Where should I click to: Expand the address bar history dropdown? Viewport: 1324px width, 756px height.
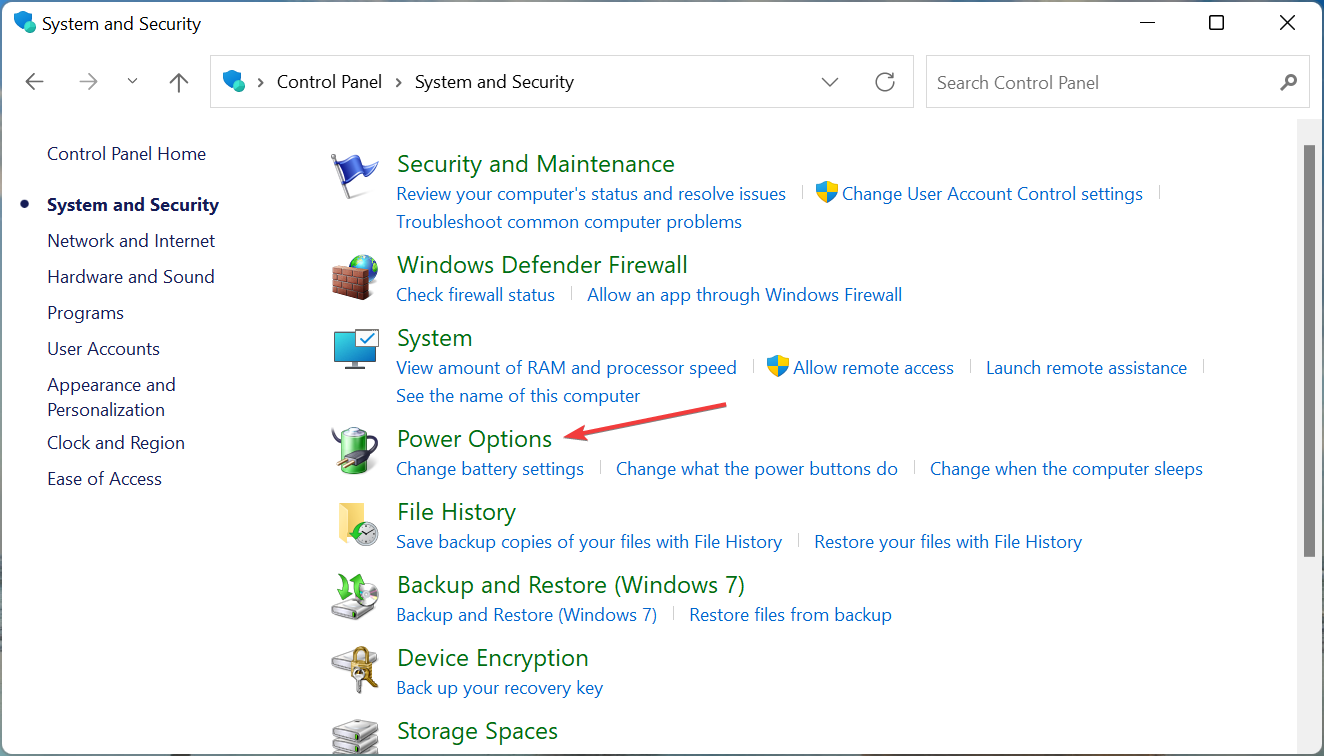(x=829, y=82)
